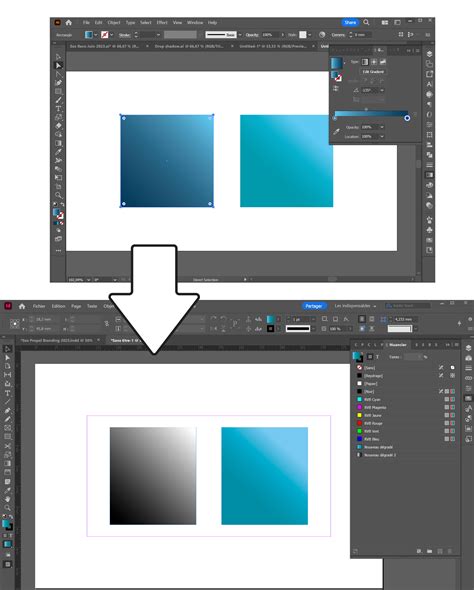Open the Fichier menu in InDesign

pos(39,306)
